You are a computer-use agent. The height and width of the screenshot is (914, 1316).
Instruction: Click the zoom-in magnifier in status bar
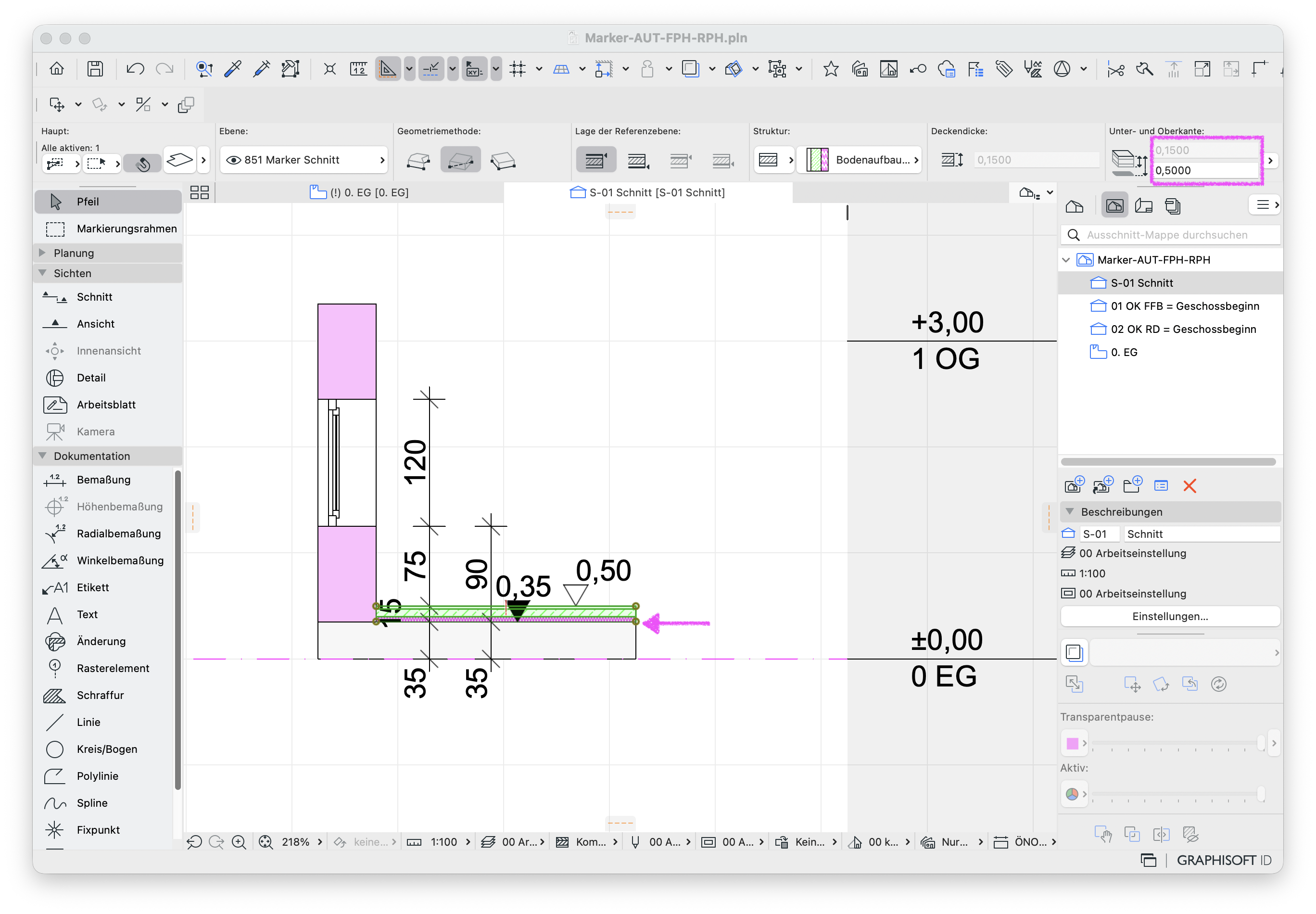click(239, 841)
